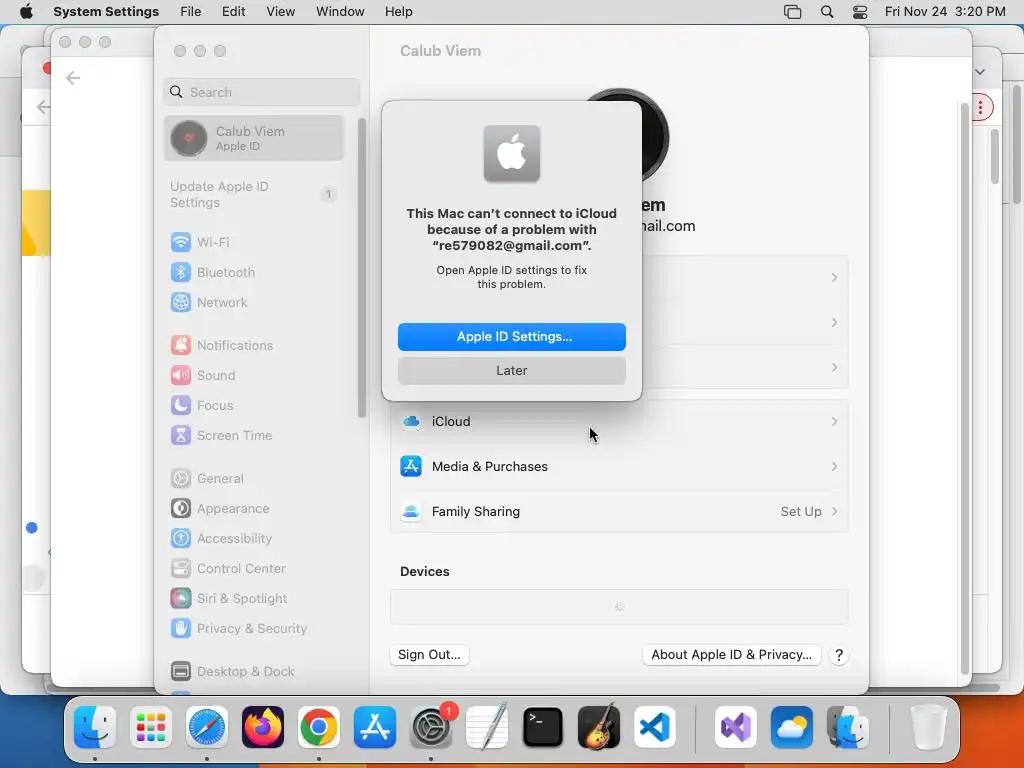This screenshot has height=768, width=1024.
Task: Open Trash in the Dock
Action: (x=929, y=727)
